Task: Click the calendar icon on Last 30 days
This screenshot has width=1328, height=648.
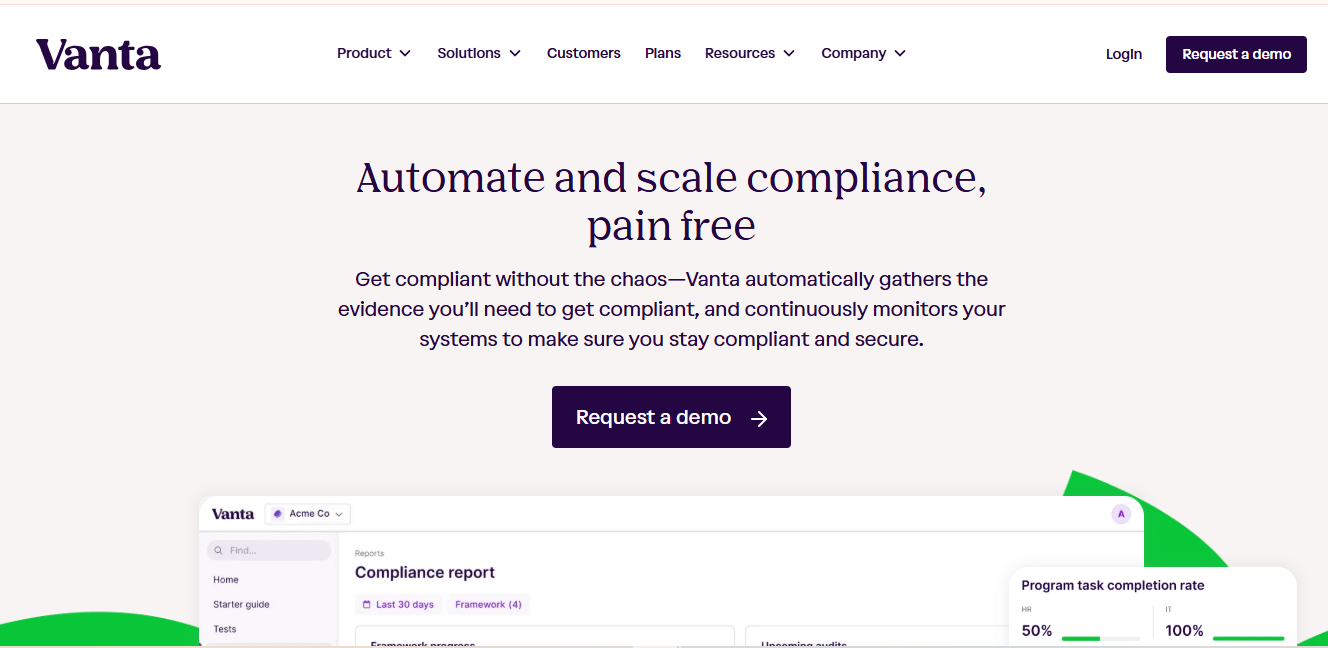Action: [366, 604]
